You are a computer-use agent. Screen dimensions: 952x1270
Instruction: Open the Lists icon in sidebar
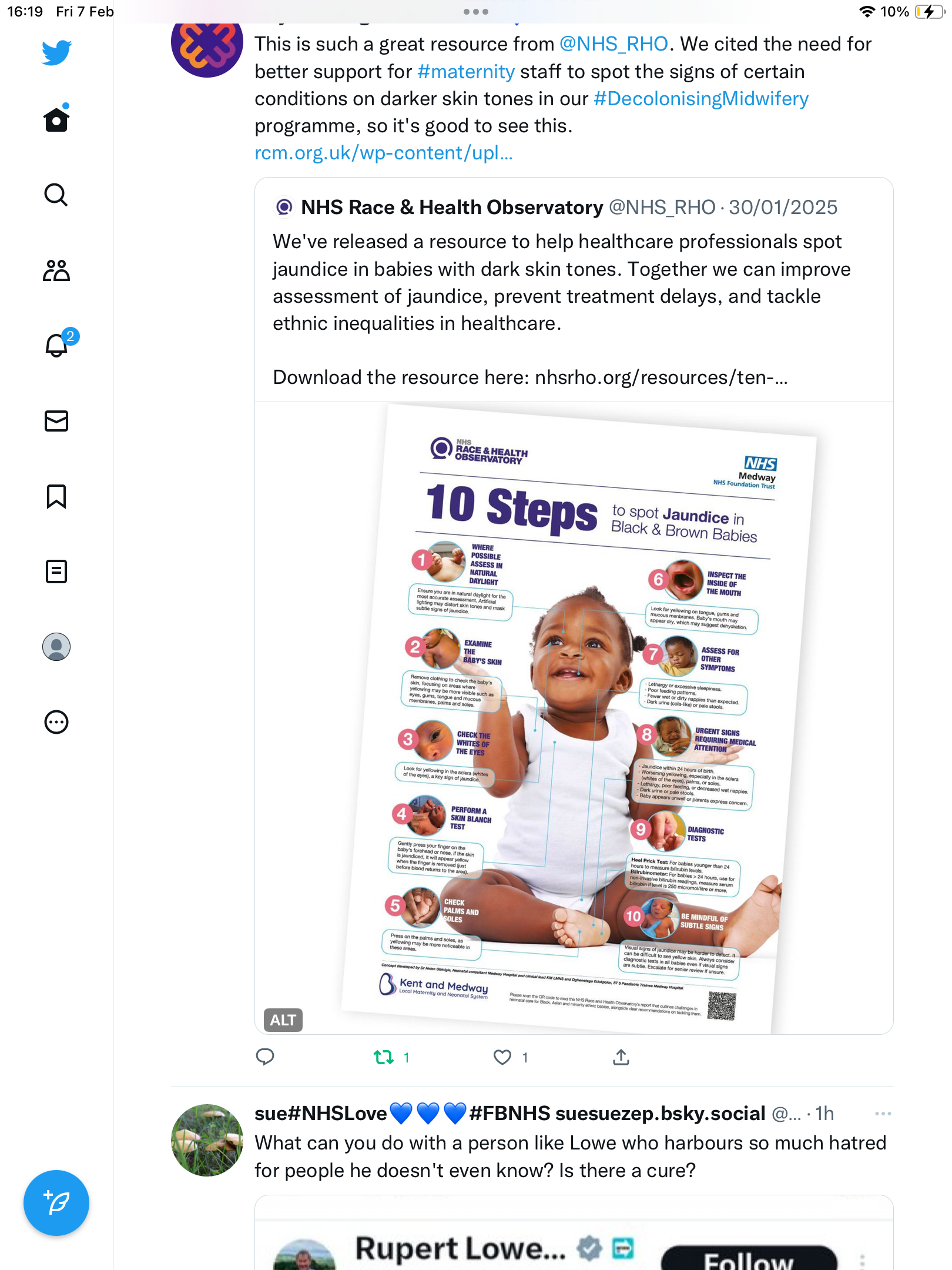(x=56, y=571)
